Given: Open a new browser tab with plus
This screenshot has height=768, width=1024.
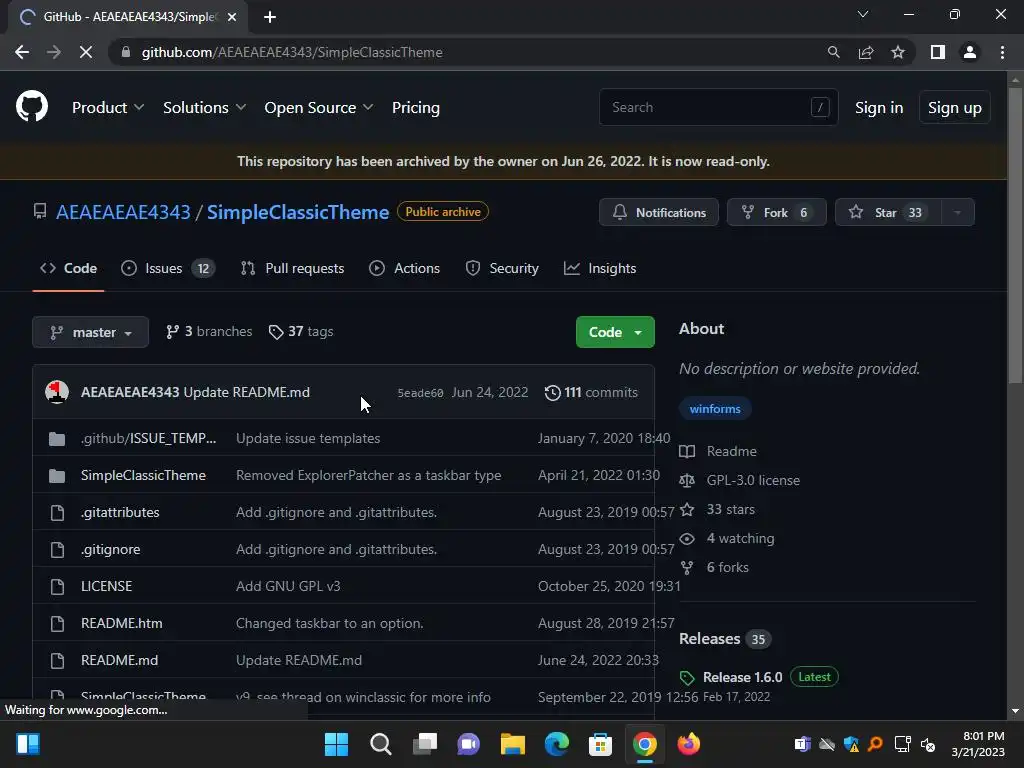Looking at the screenshot, I should tap(270, 17).
